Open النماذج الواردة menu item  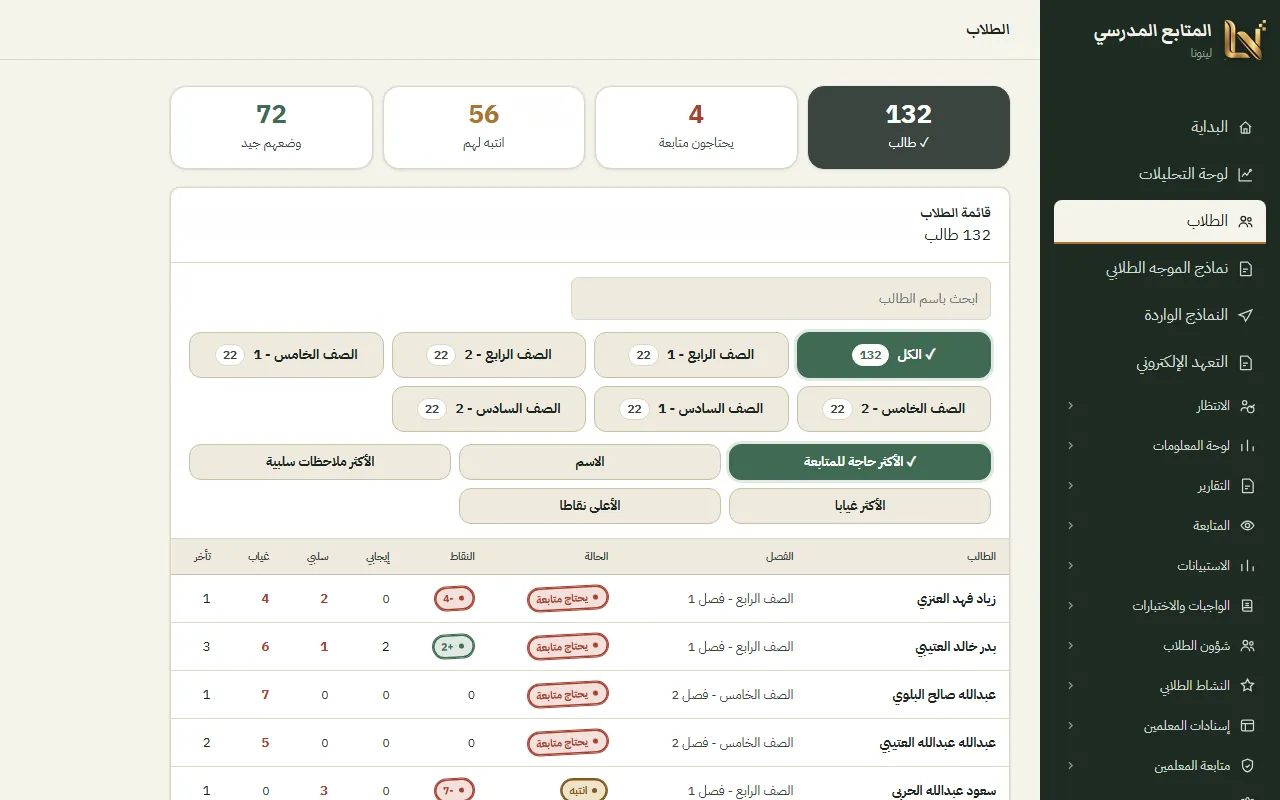(x=1160, y=315)
